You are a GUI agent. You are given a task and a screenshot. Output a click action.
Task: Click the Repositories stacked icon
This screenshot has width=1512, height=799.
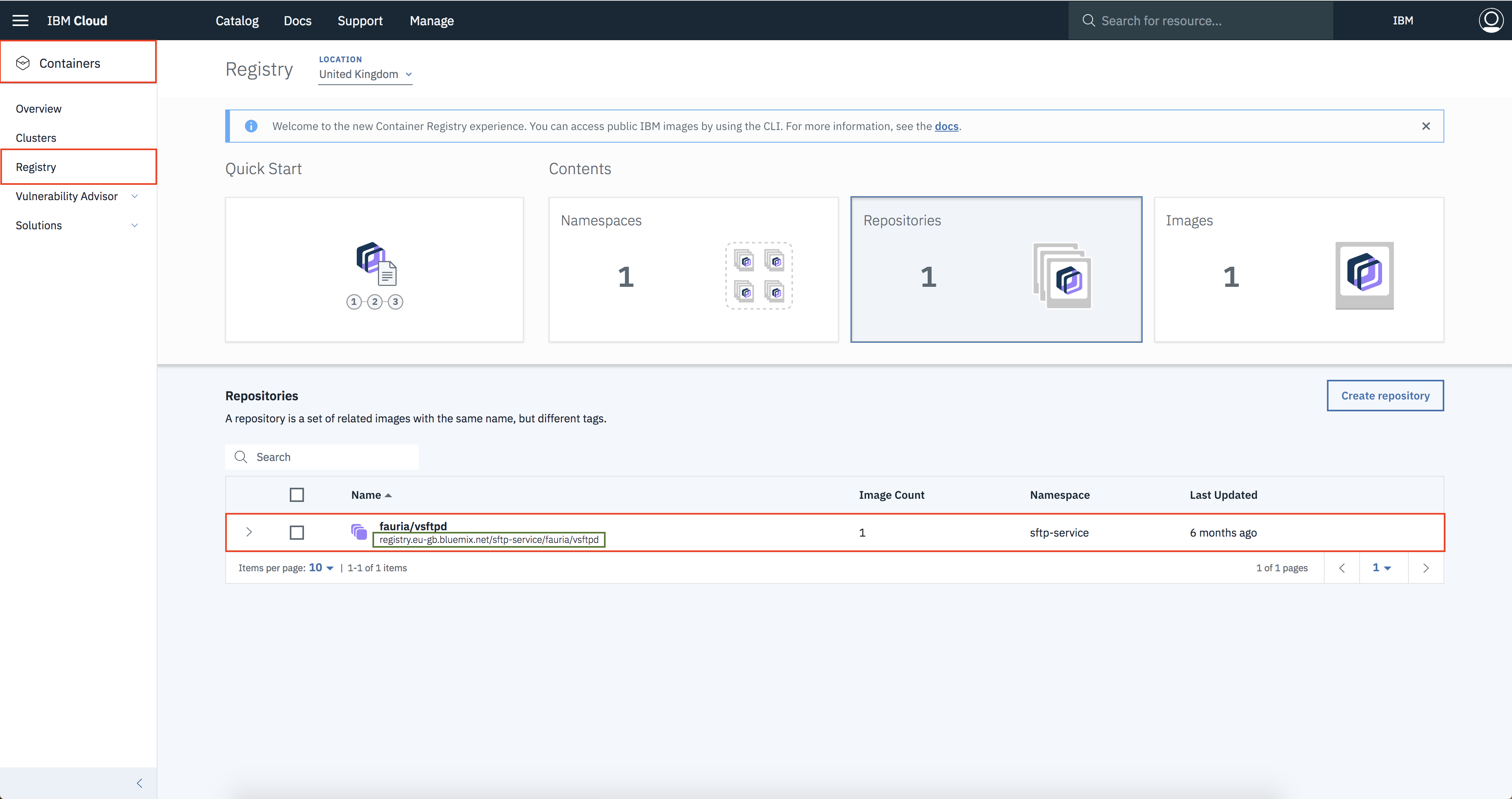[x=1062, y=275]
